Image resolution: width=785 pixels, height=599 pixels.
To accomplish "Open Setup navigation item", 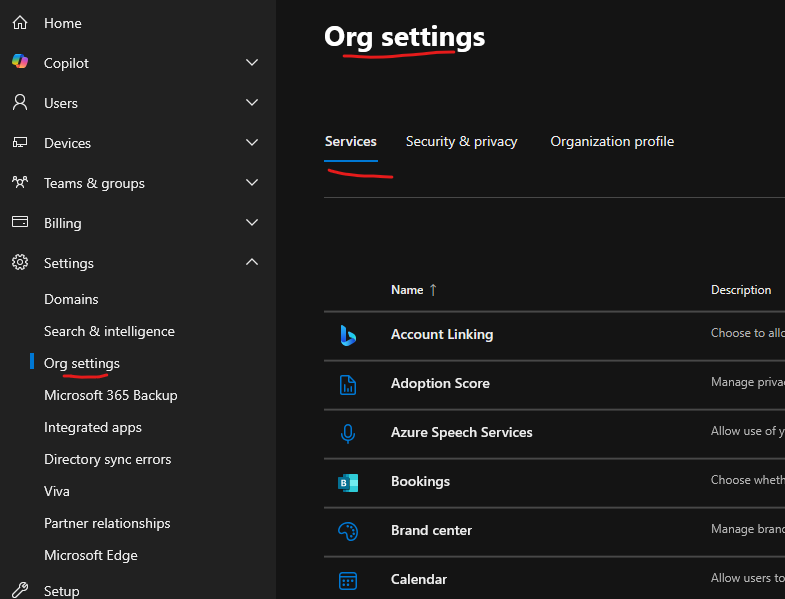I will tap(62, 591).
